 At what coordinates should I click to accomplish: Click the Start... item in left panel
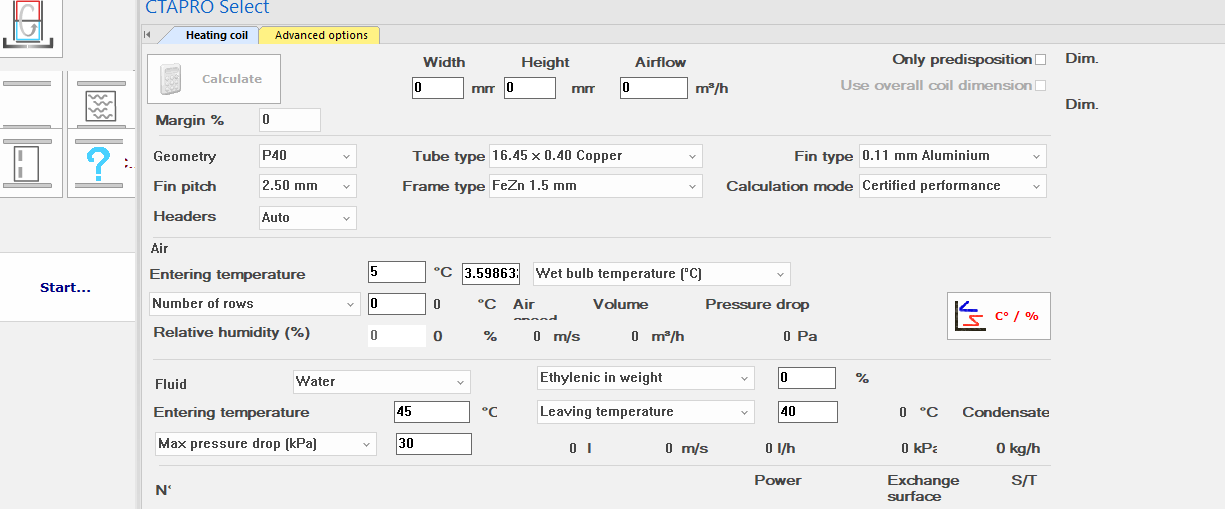tap(66, 288)
